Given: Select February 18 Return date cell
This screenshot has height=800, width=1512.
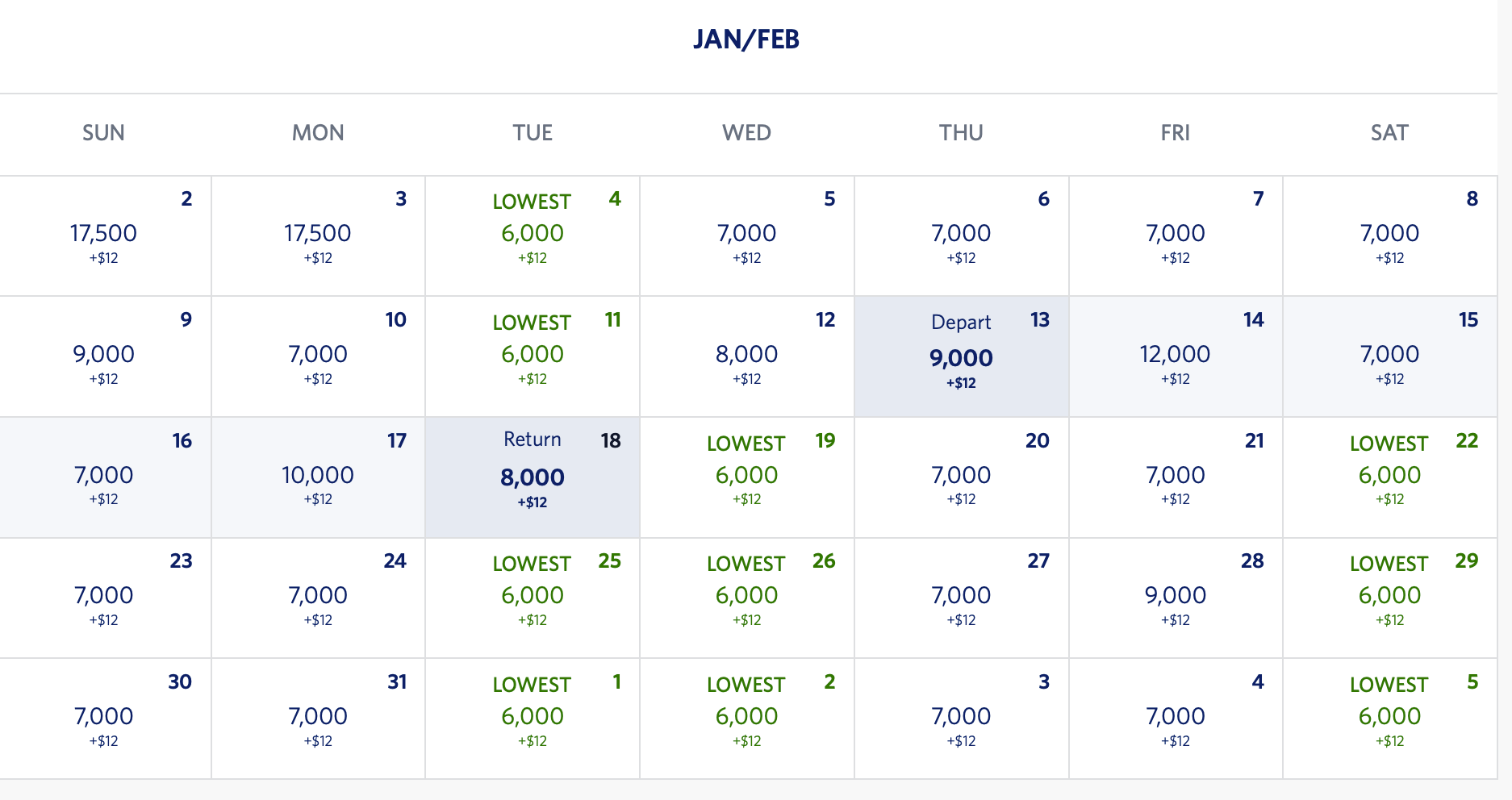Looking at the screenshot, I should [532, 477].
